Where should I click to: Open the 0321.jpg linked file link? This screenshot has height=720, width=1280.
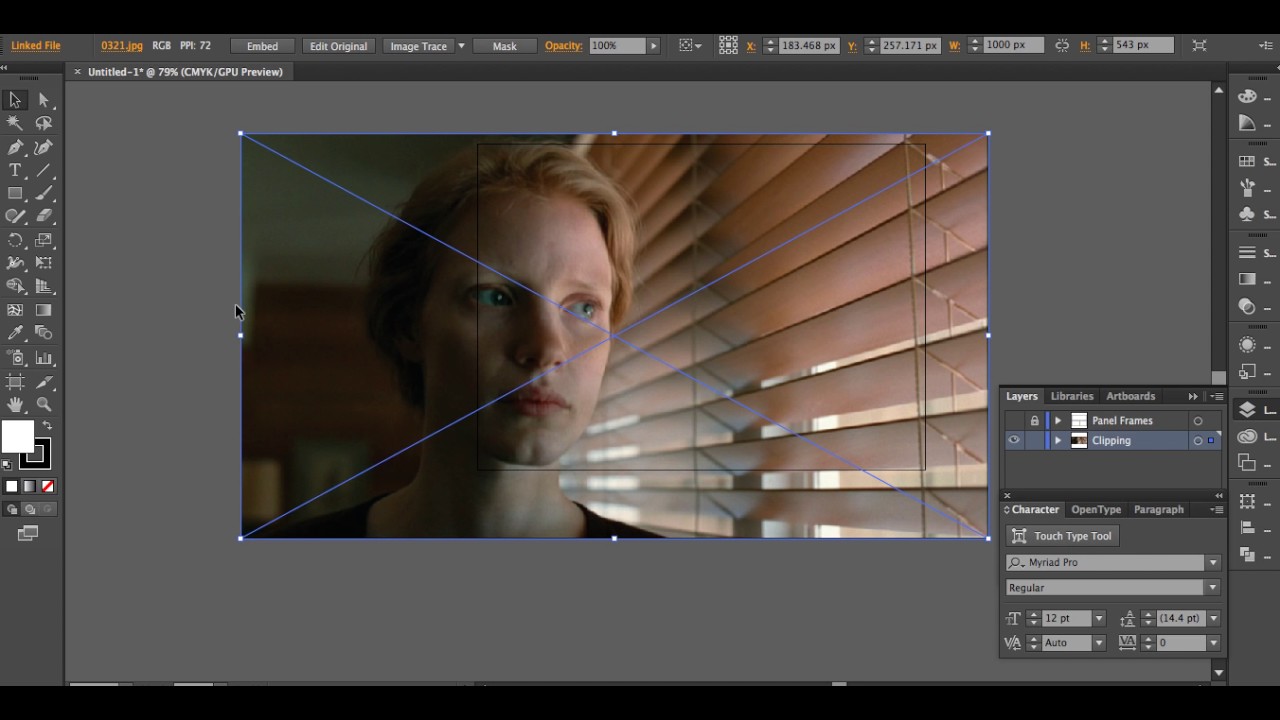click(122, 46)
